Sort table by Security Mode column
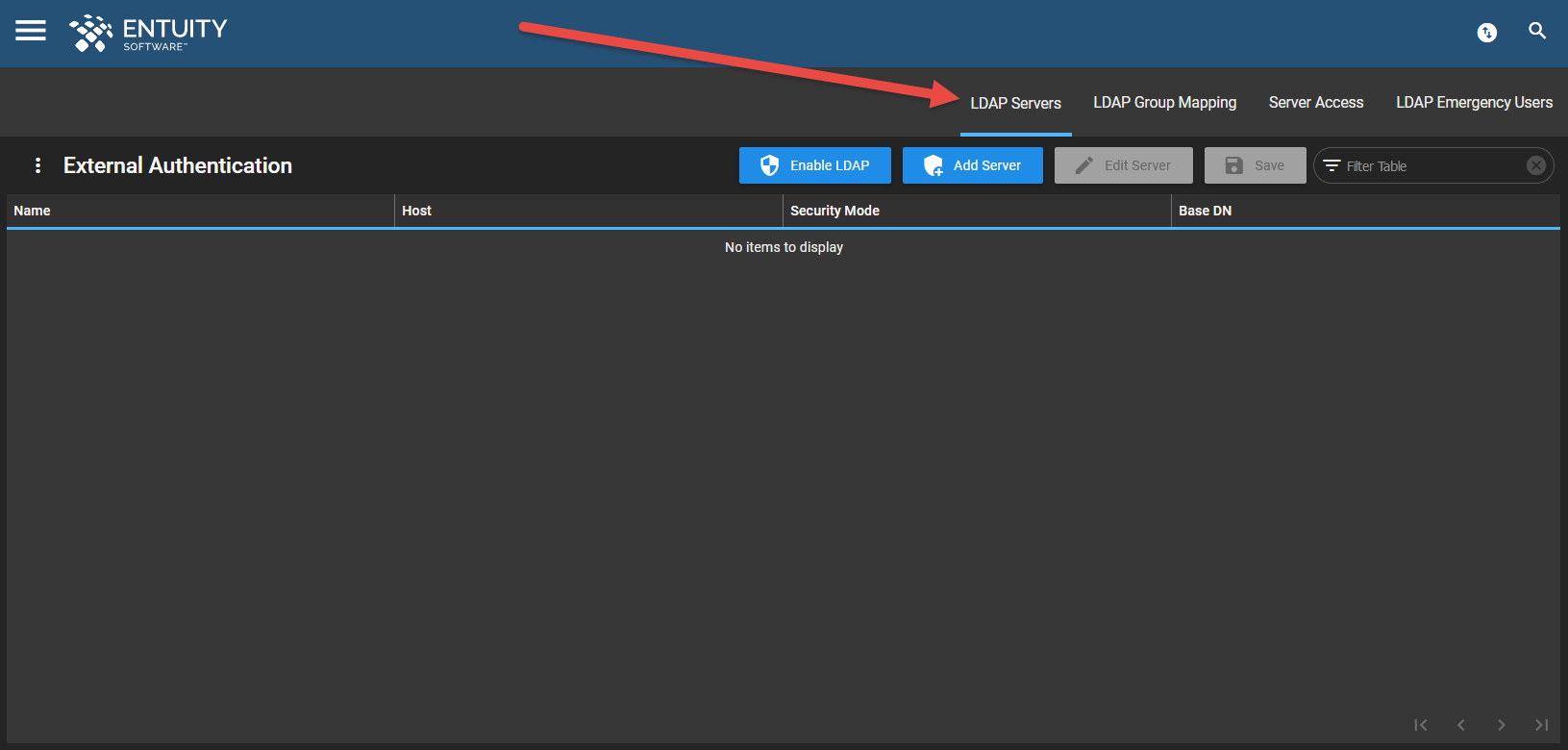The height and width of the screenshot is (750, 1568). tap(834, 211)
